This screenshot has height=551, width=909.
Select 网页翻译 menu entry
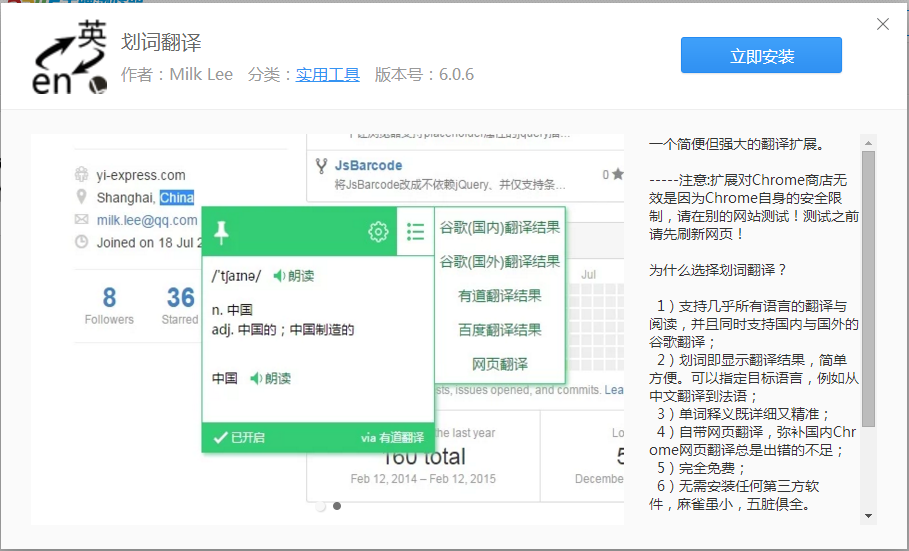[500, 364]
